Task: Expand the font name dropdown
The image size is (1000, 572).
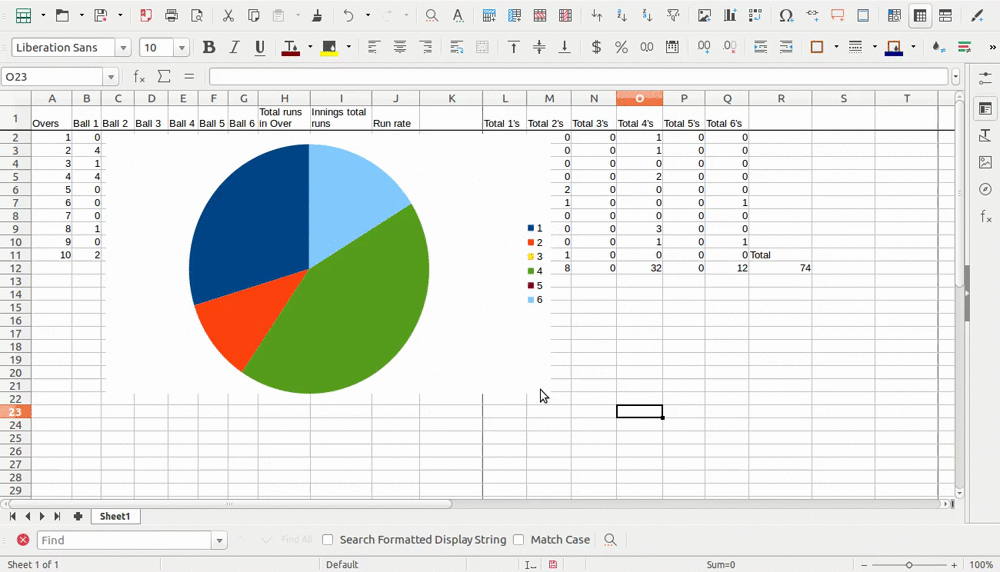Action: click(123, 48)
